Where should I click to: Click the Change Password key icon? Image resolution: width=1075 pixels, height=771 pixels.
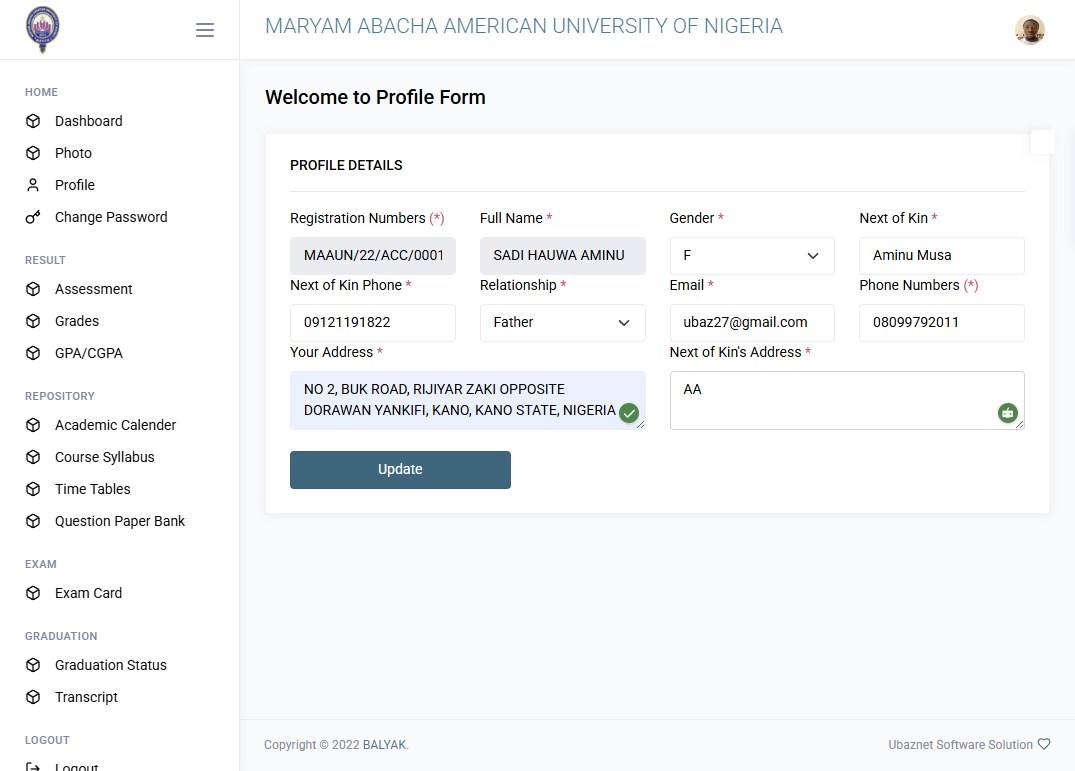[x=33, y=217]
